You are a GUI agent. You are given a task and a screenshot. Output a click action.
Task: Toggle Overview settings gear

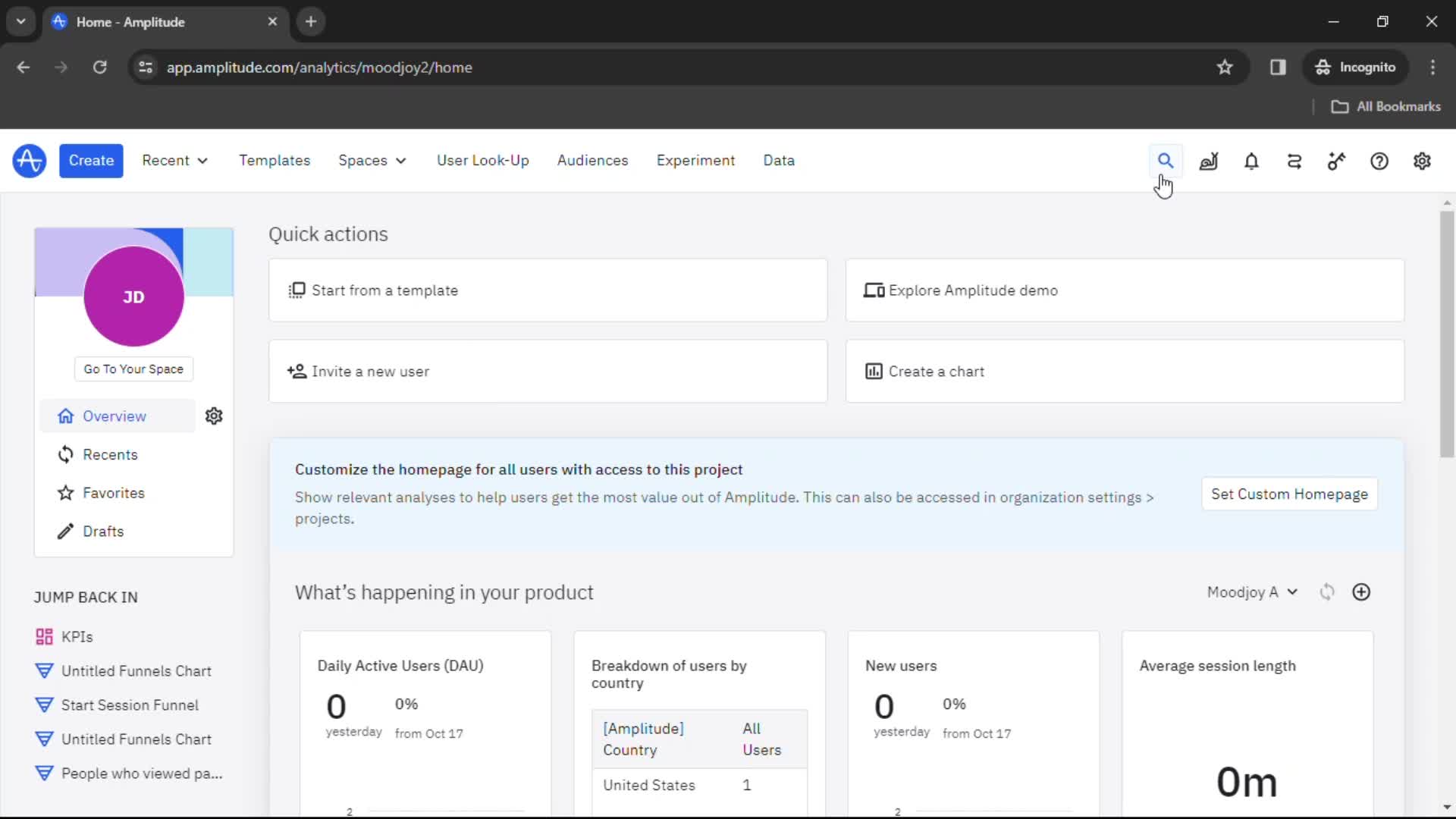[x=214, y=416]
